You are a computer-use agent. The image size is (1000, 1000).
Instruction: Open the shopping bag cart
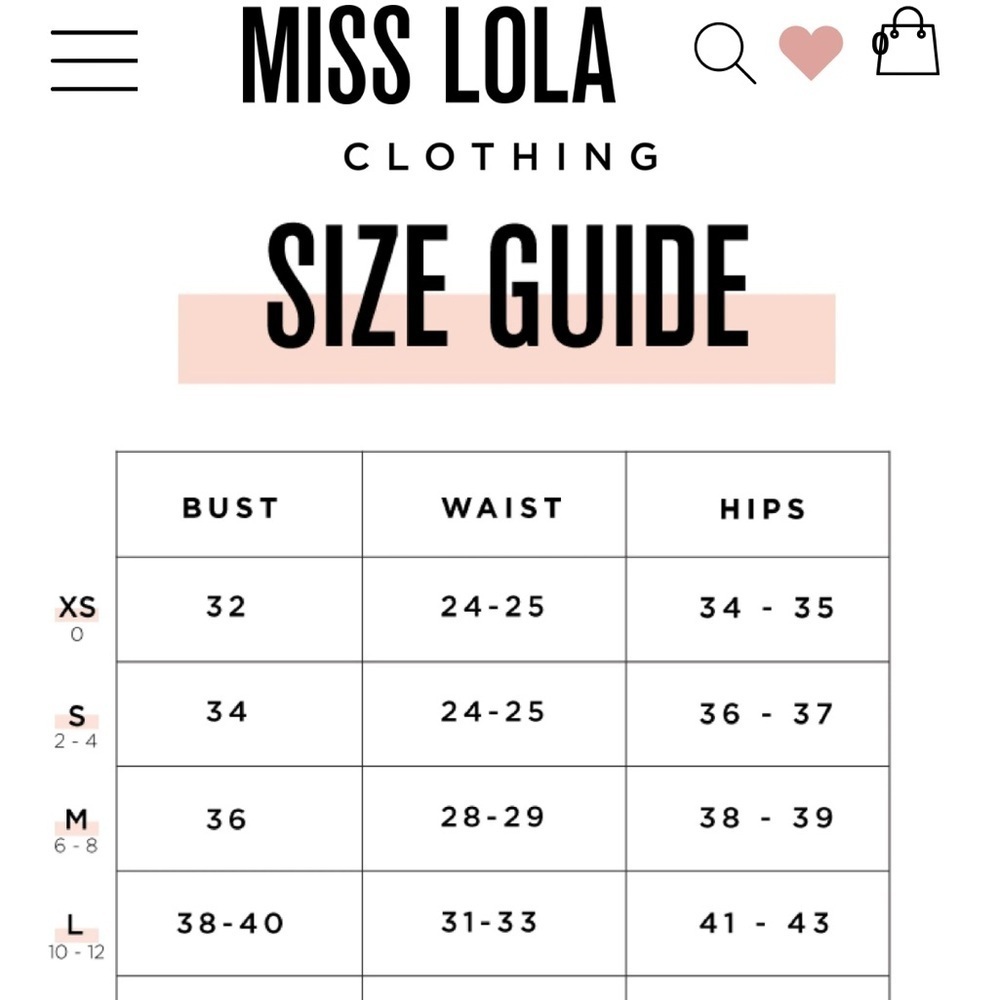click(x=906, y=41)
